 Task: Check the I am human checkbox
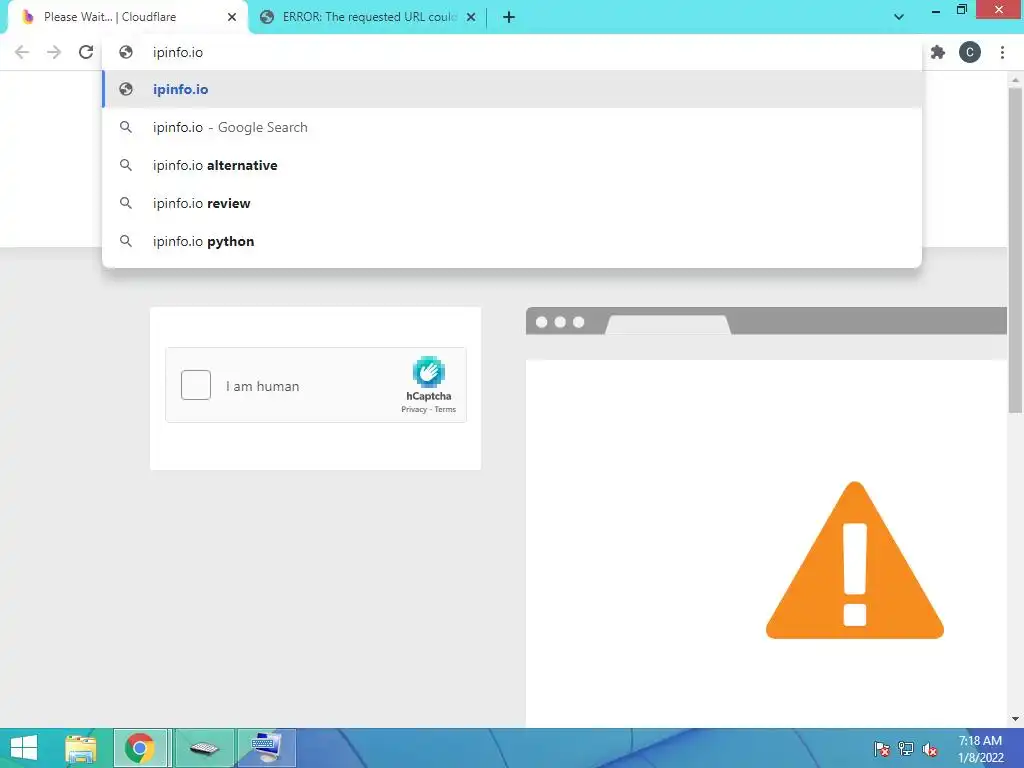coord(196,385)
